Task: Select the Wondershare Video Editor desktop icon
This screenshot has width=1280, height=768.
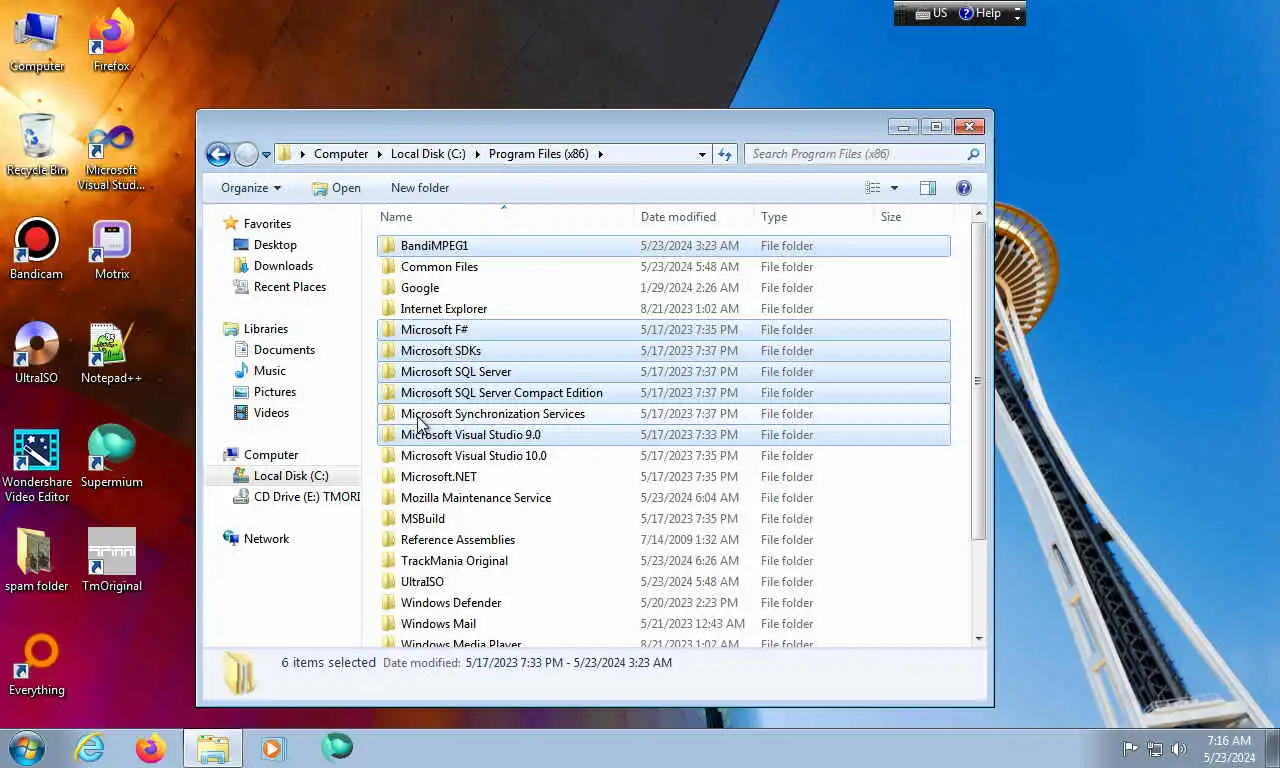Action: click(x=37, y=466)
